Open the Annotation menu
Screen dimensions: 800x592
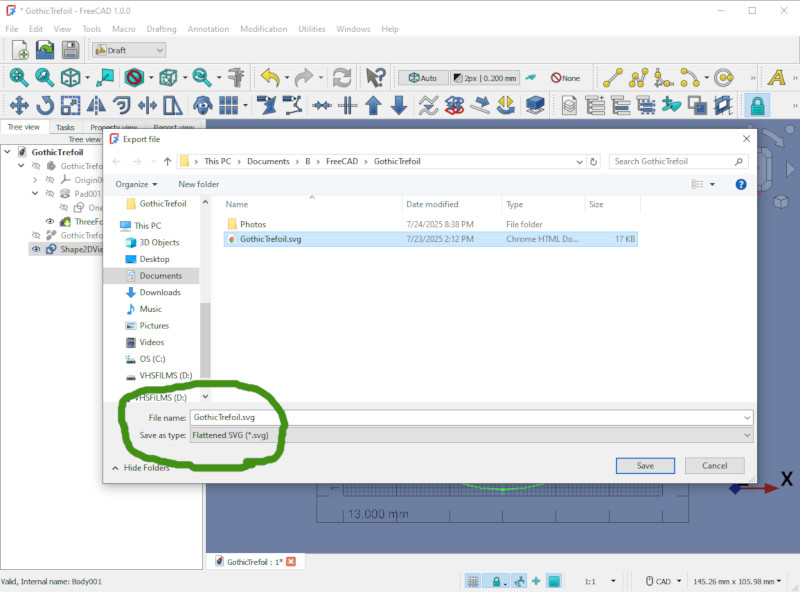(x=208, y=29)
